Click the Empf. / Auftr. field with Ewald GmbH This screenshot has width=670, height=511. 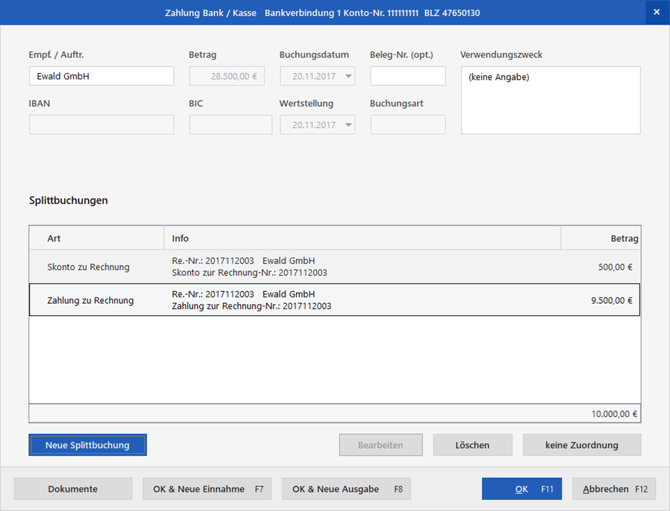tap(101, 76)
